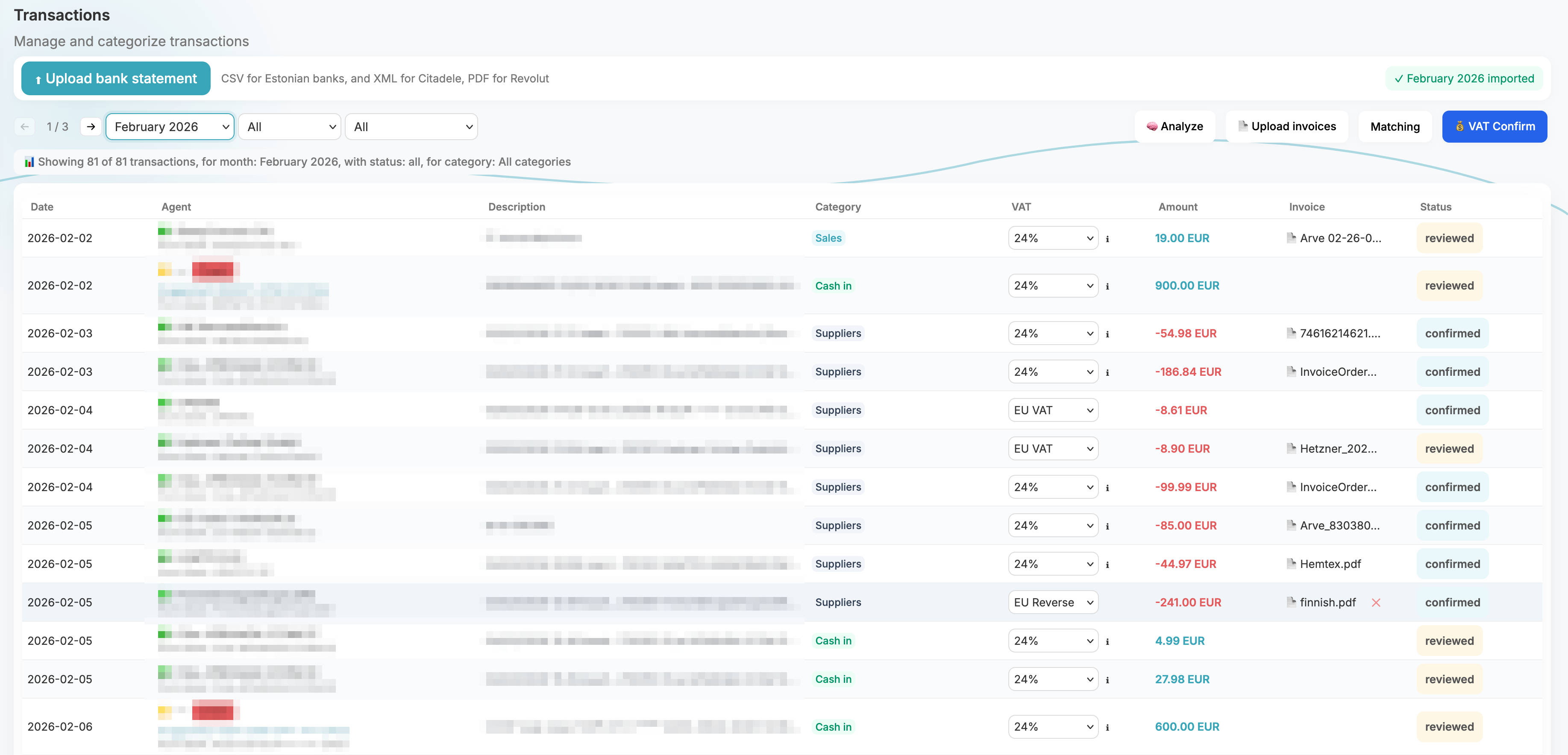Click the Upload bank statement button
The height and width of the screenshot is (755, 1568).
click(116, 79)
